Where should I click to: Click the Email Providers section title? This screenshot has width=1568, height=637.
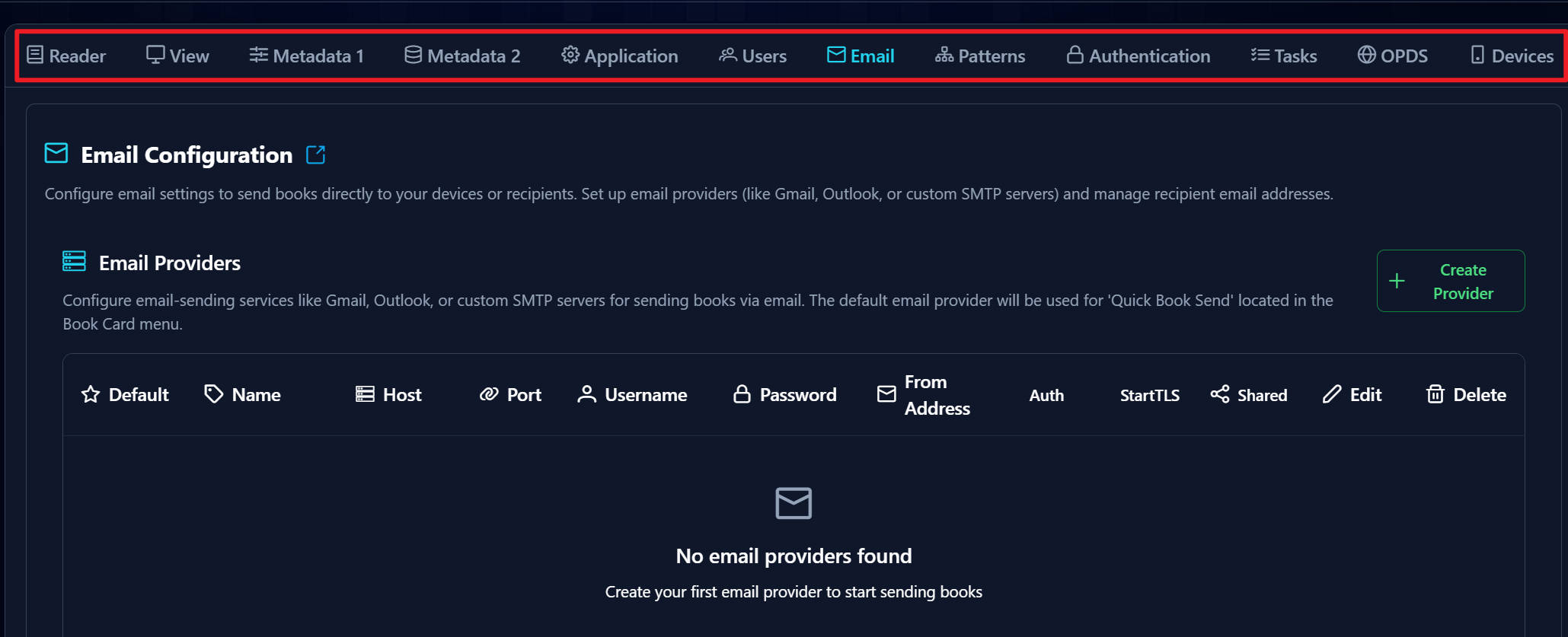(x=170, y=263)
